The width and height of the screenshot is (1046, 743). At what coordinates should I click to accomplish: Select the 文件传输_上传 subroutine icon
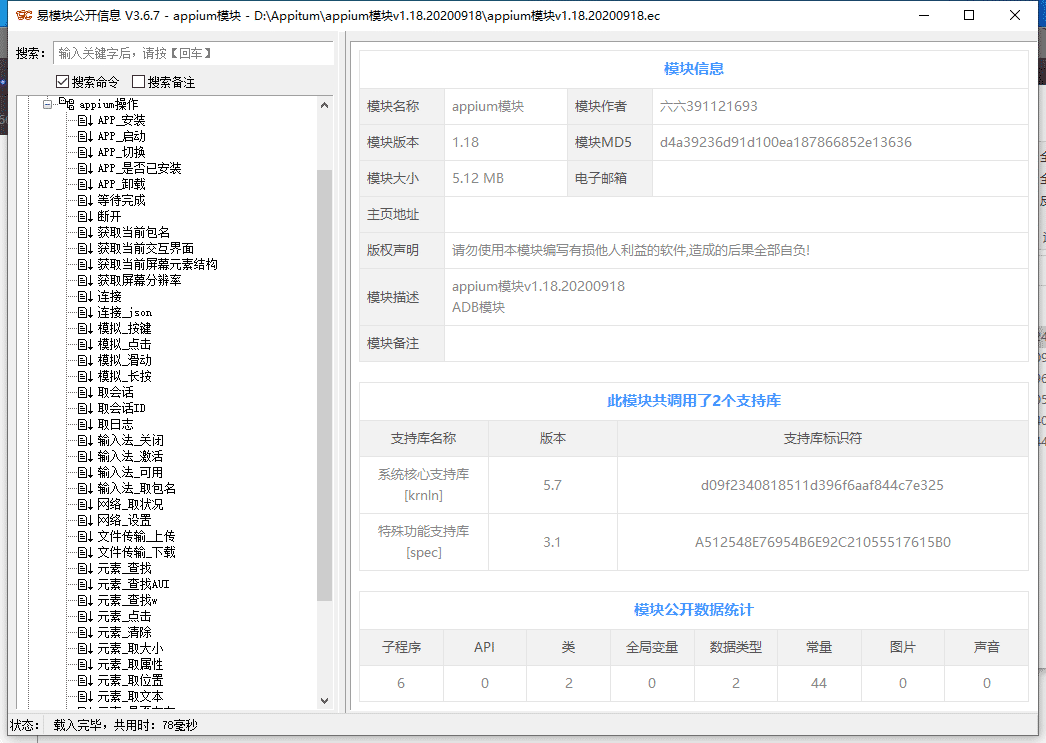[85, 536]
